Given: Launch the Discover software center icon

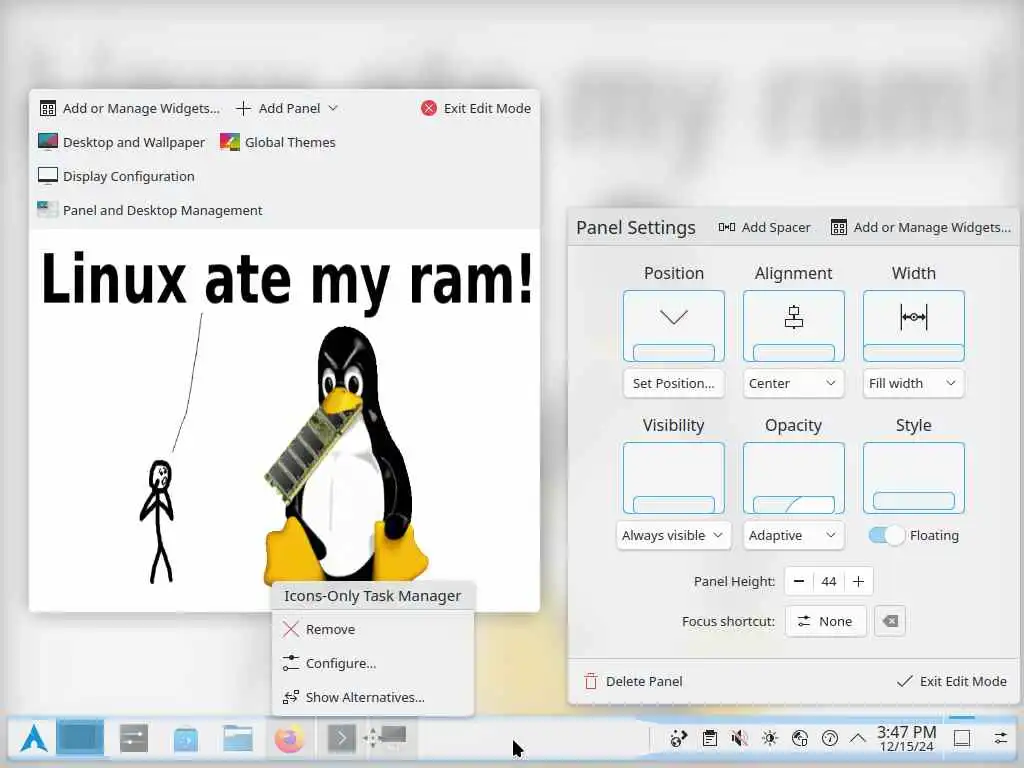Looking at the screenshot, I should pyautogui.click(x=185, y=739).
